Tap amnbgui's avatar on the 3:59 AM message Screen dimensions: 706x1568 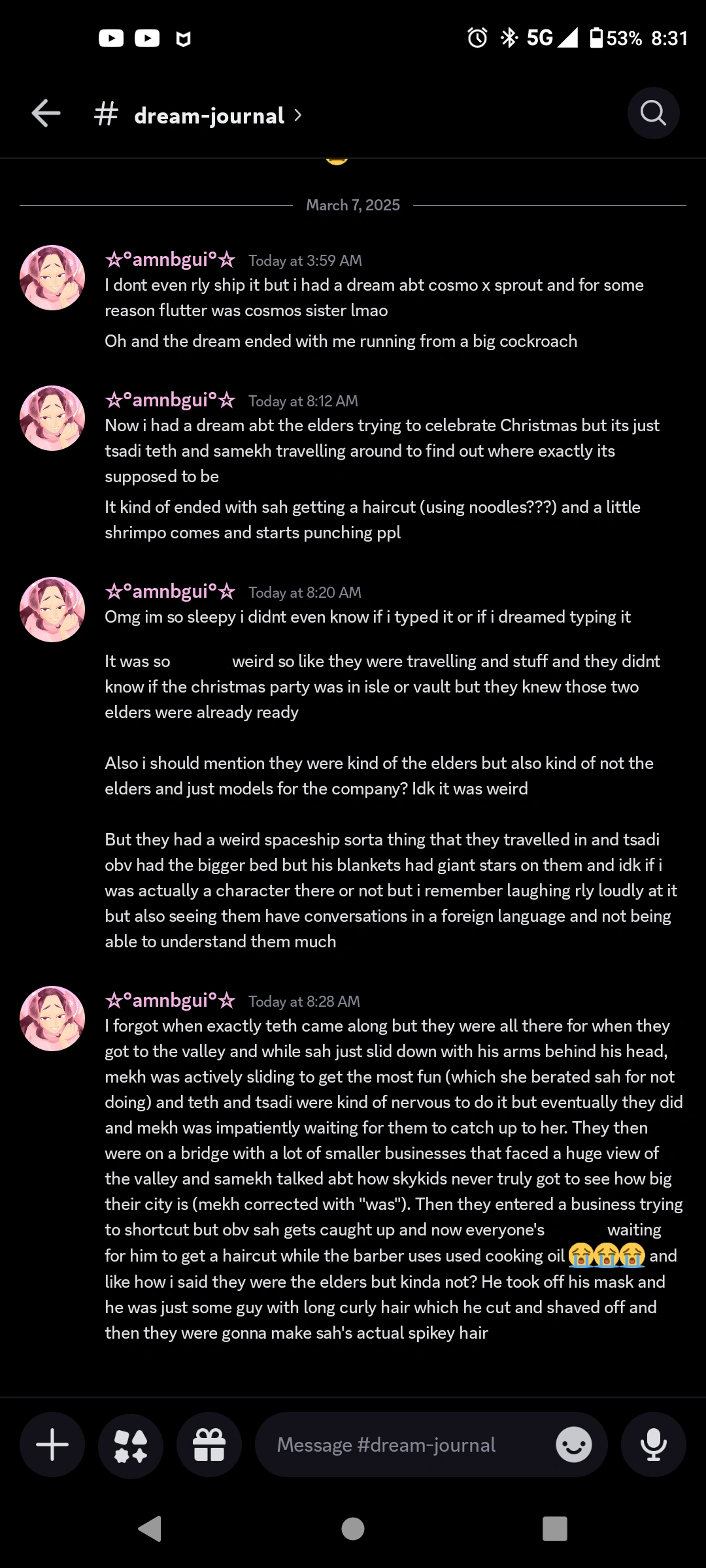pyautogui.click(x=52, y=277)
